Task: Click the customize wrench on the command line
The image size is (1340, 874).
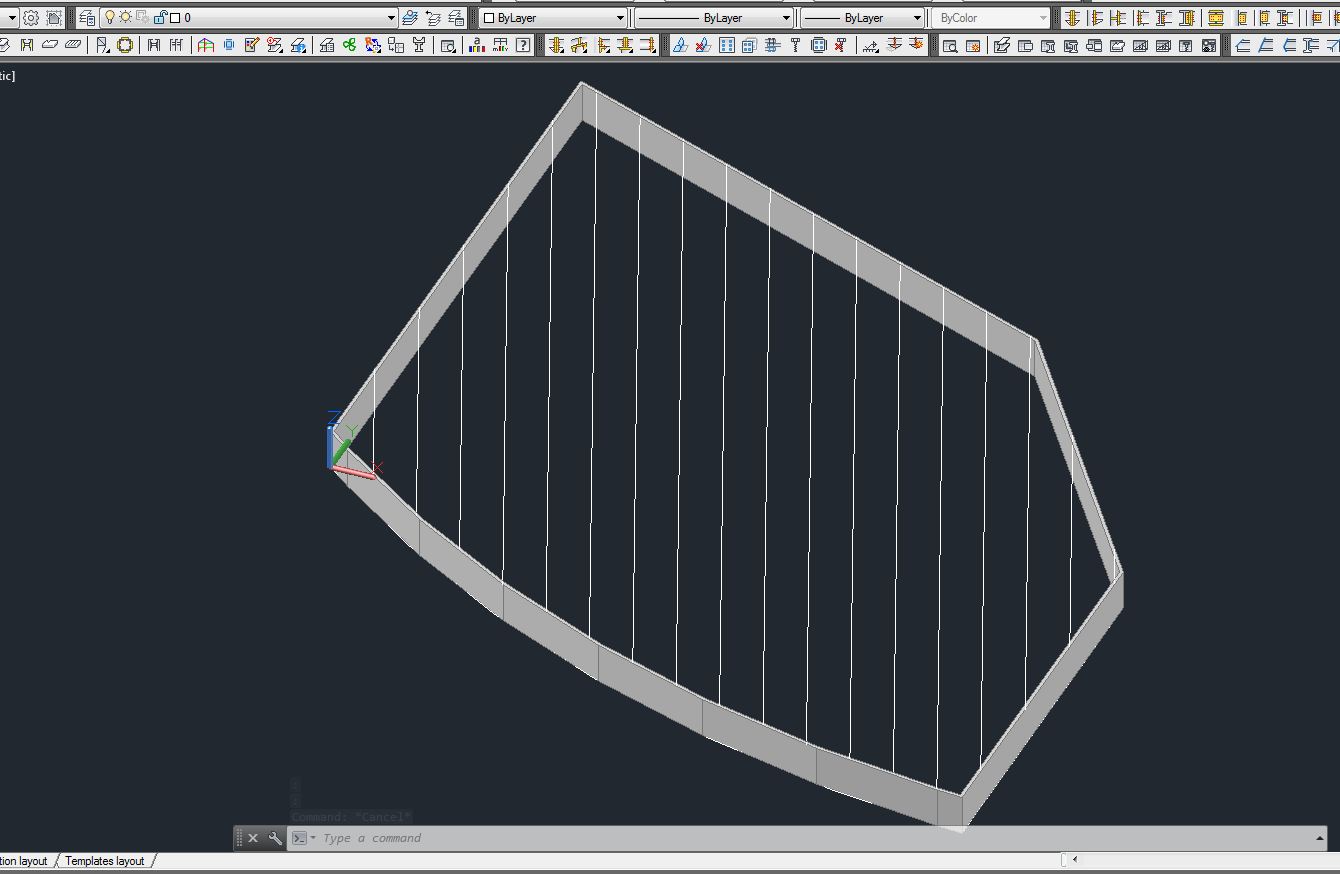Action: pos(276,838)
